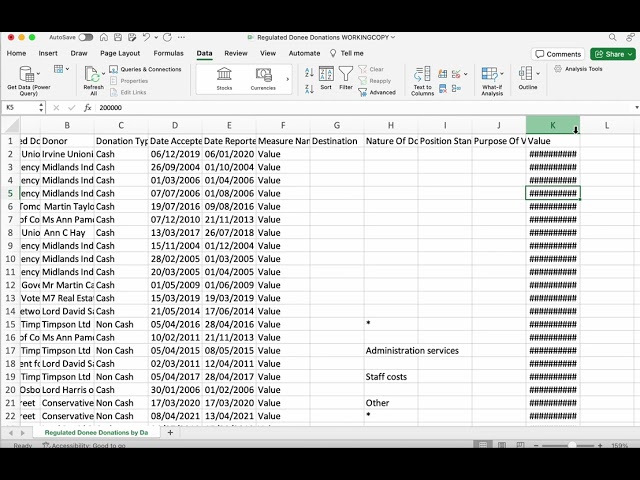Click the Save As icon with pencil

point(132,37)
